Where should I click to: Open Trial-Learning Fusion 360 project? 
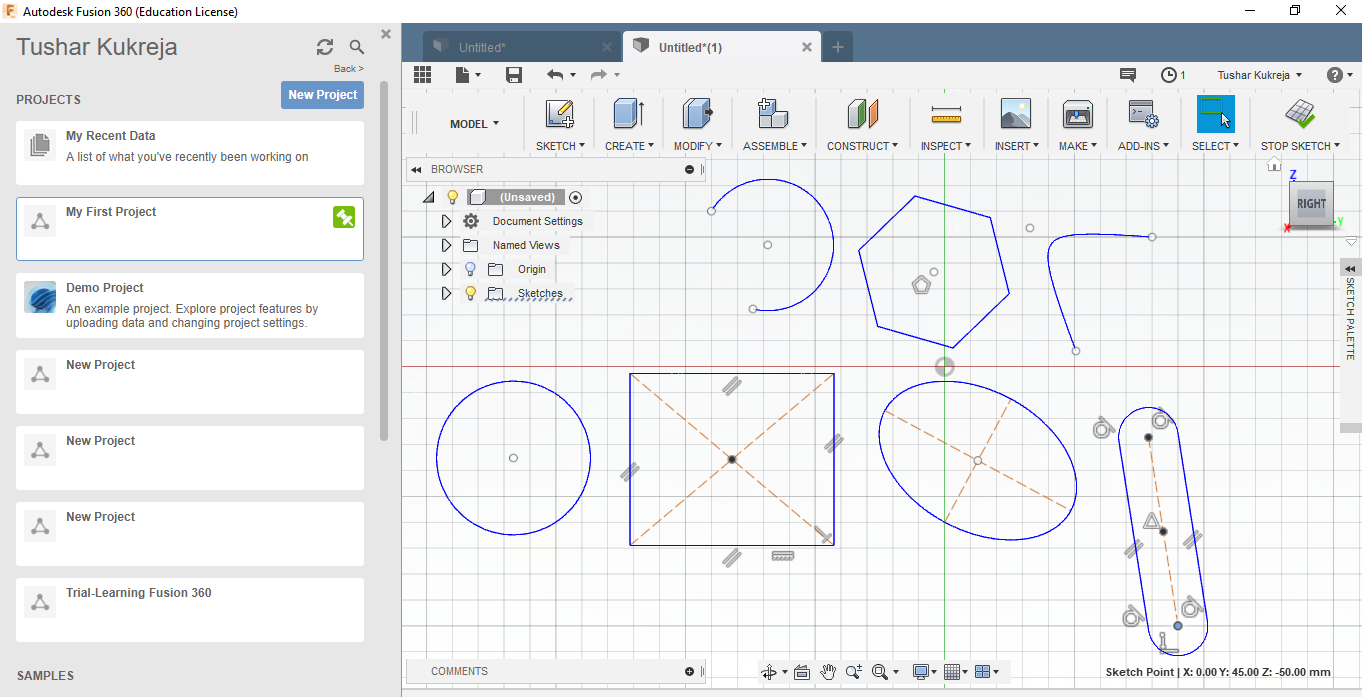[190, 609]
